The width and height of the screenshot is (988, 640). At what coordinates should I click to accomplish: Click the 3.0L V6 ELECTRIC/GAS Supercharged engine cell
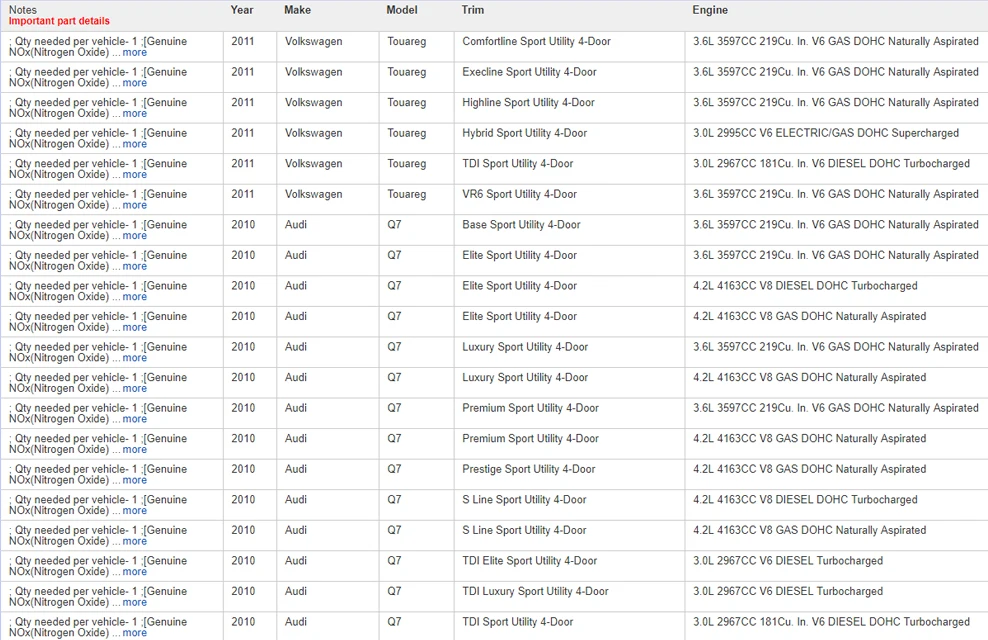[826, 133]
